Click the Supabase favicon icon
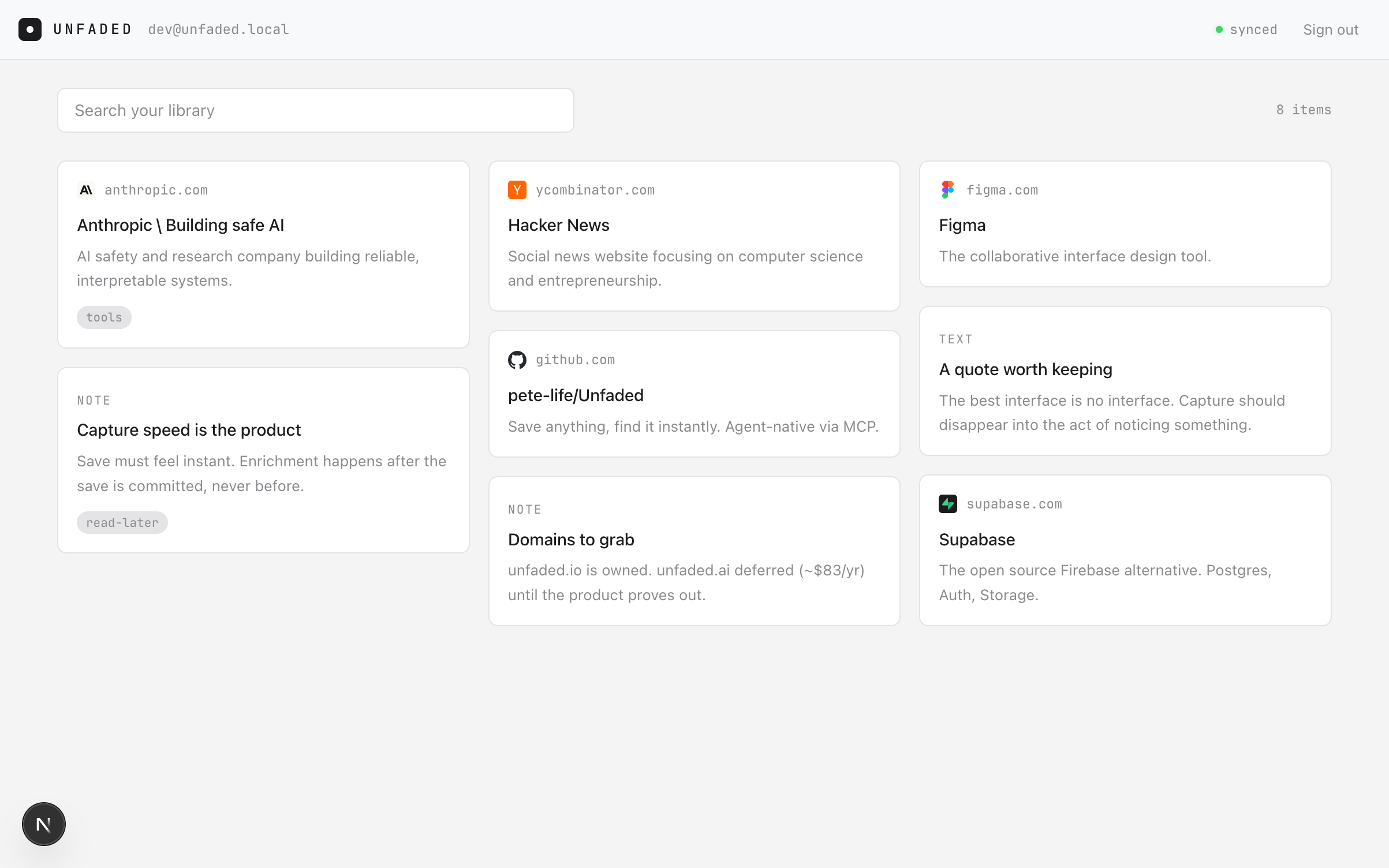1389x868 pixels. coord(948,504)
